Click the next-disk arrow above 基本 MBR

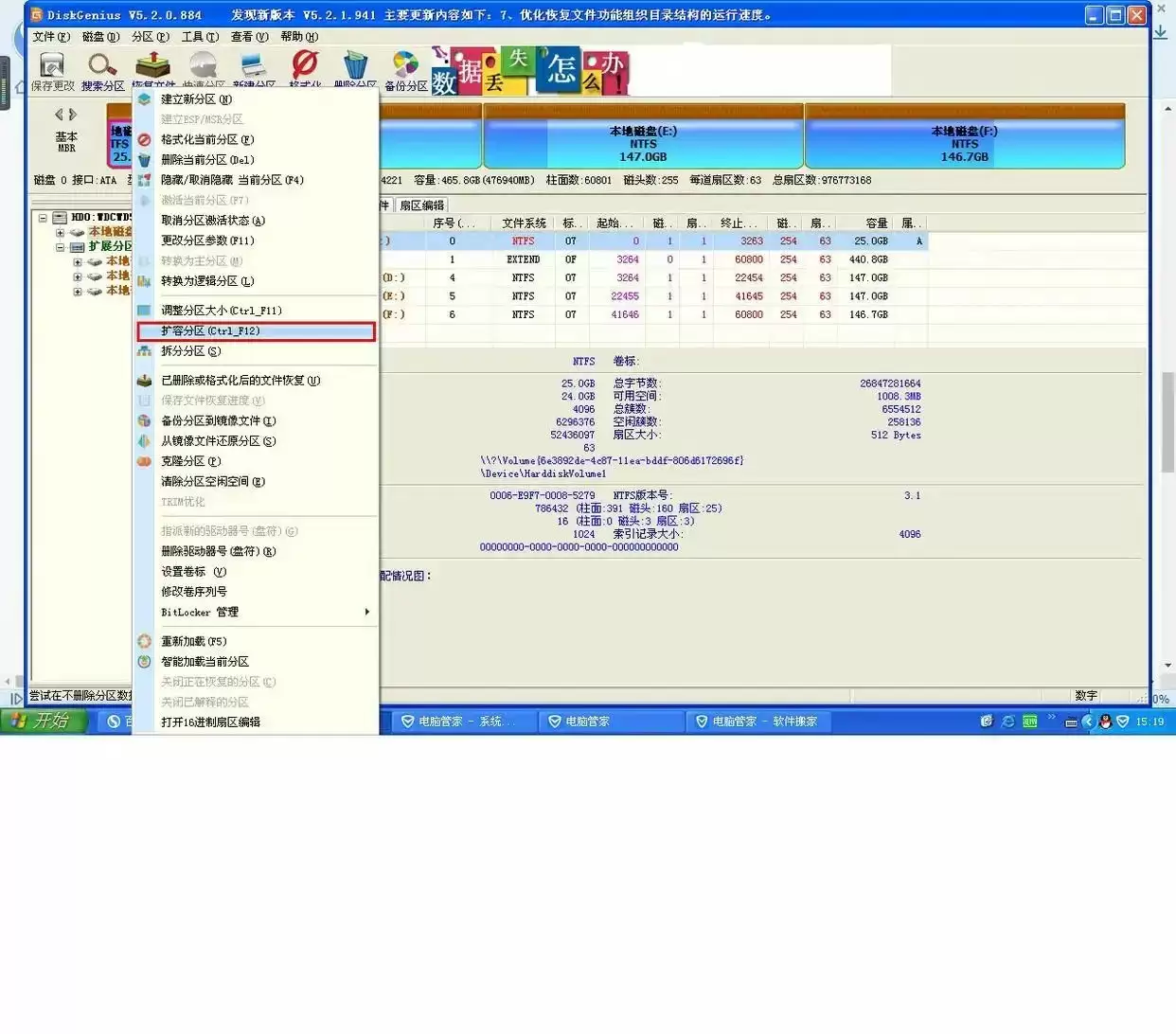(73, 115)
